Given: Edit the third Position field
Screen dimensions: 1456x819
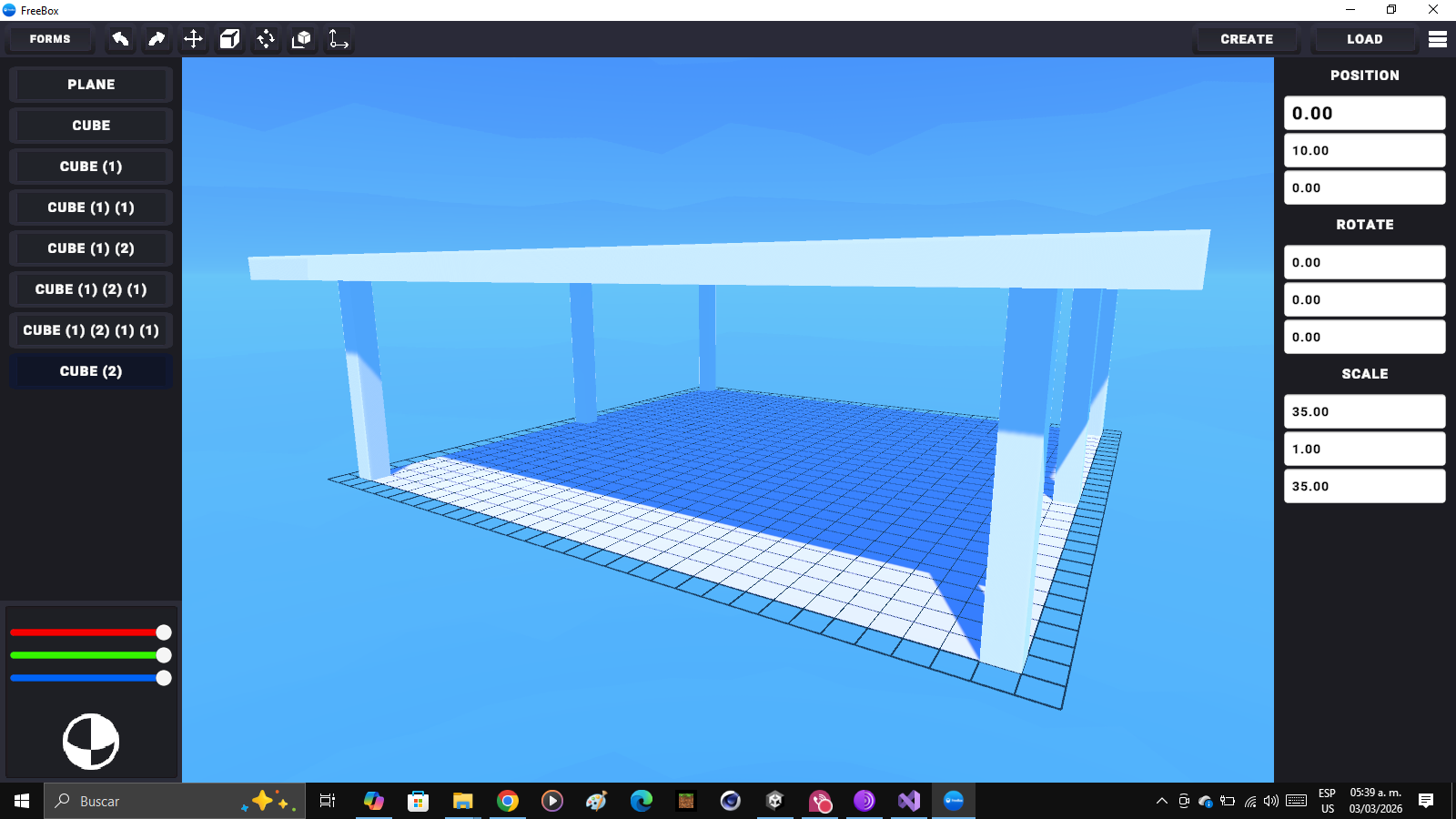Looking at the screenshot, I should pos(1364,188).
